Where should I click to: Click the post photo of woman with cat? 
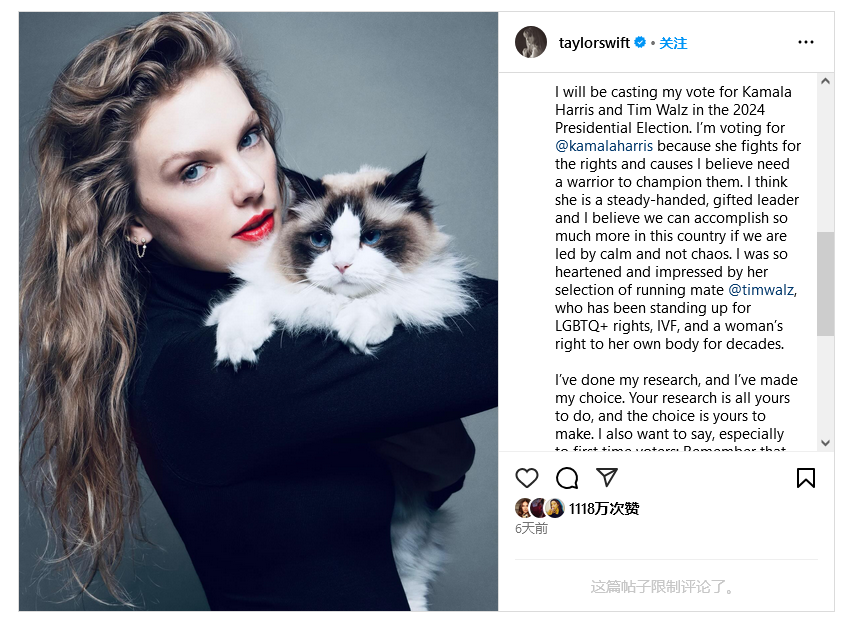tap(258, 311)
